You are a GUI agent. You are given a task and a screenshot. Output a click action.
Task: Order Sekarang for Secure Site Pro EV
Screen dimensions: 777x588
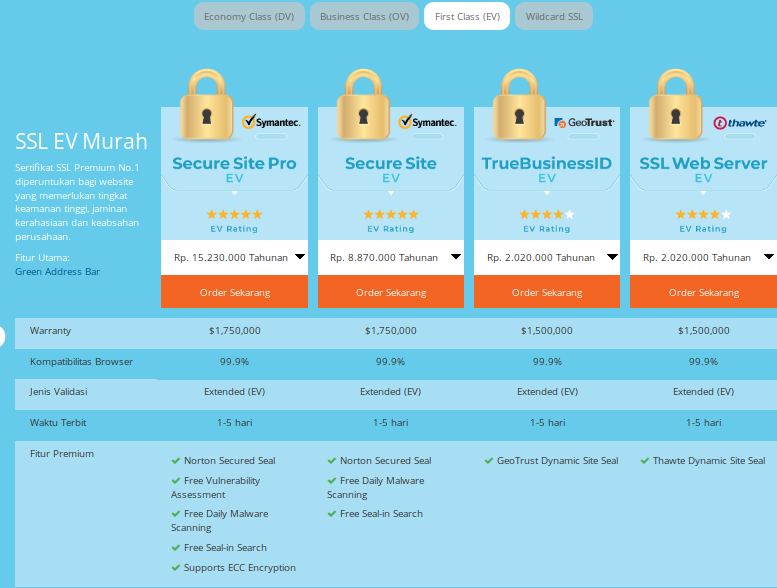pos(234,292)
